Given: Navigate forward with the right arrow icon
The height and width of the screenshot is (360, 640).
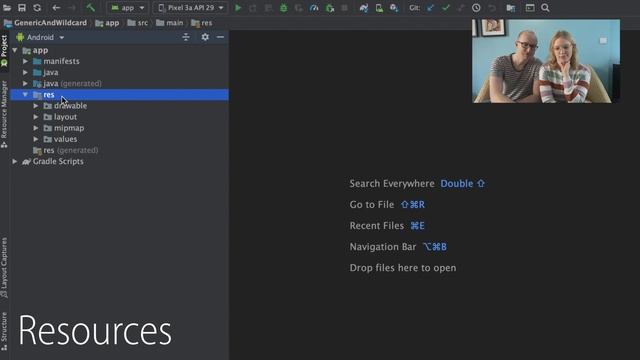Looking at the screenshot, I should coord(71,8).
